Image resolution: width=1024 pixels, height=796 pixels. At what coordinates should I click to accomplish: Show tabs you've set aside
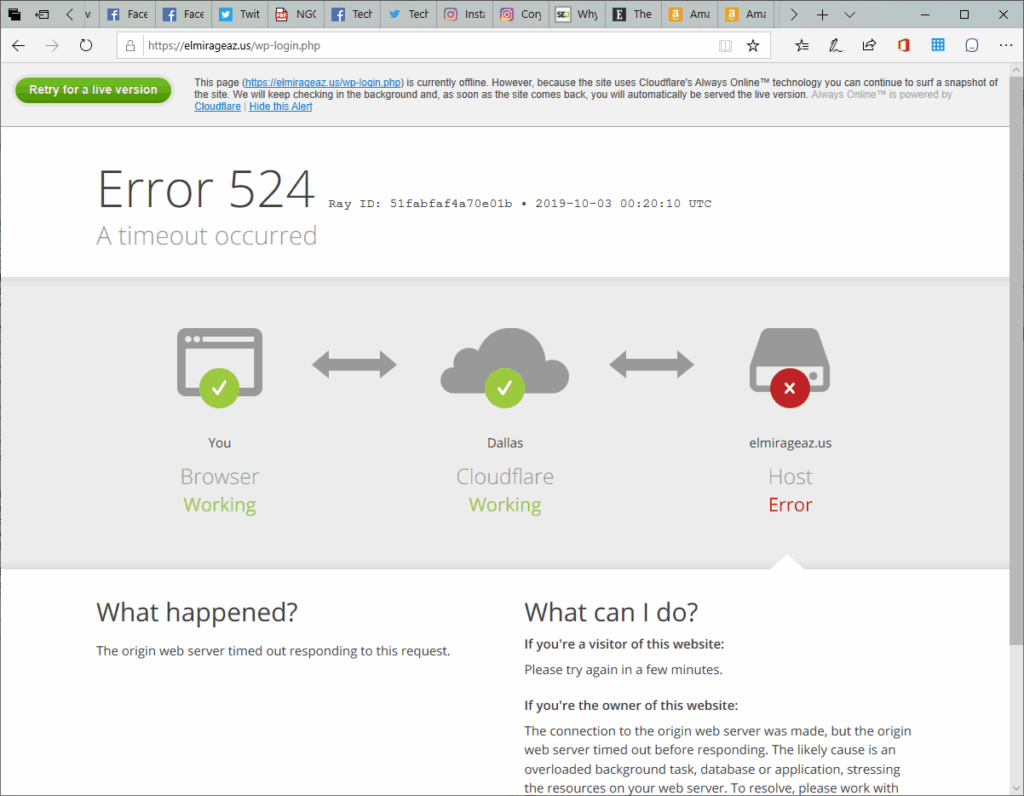[14, 14]
